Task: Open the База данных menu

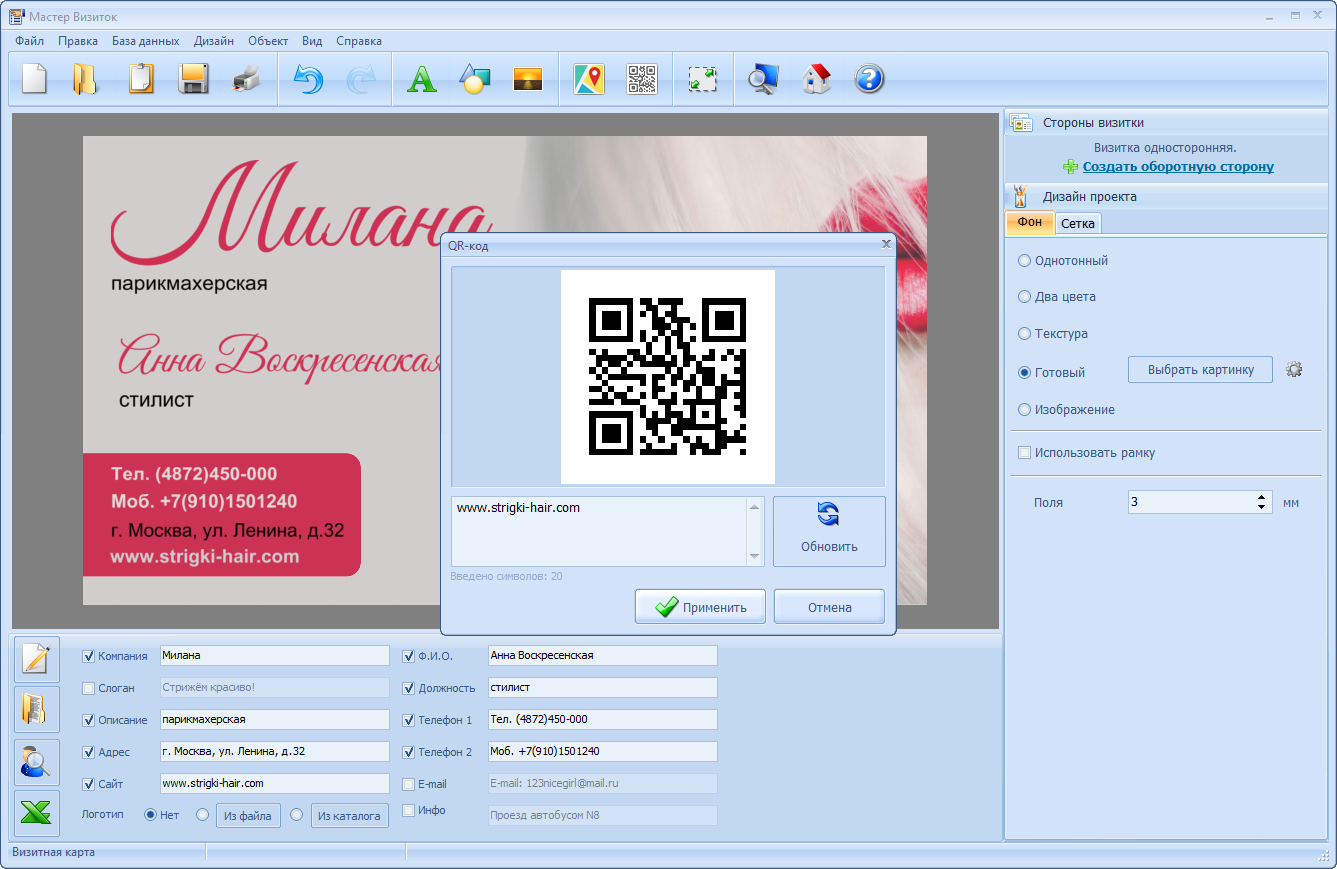Action: [x=146, y=41]
